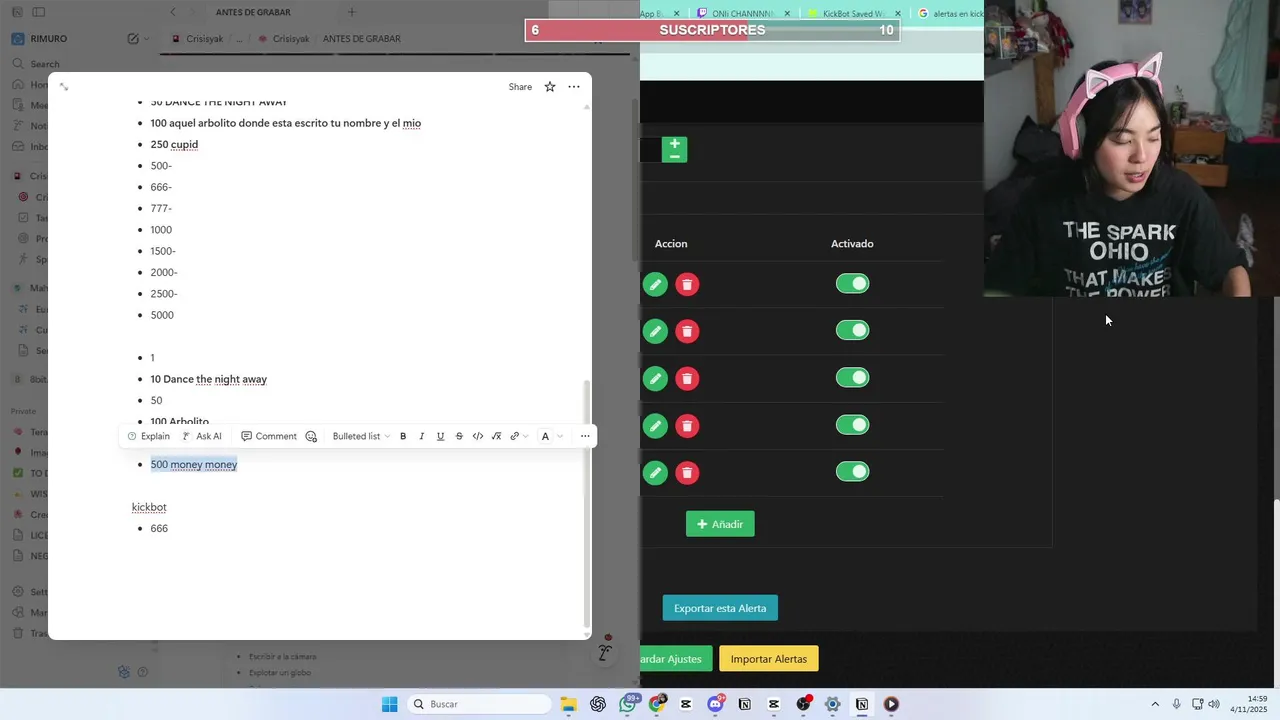Viewport: 1280px width, 720px height.
Task: Click the green plus/minus icon above the table
Action: tap(674, 150)
